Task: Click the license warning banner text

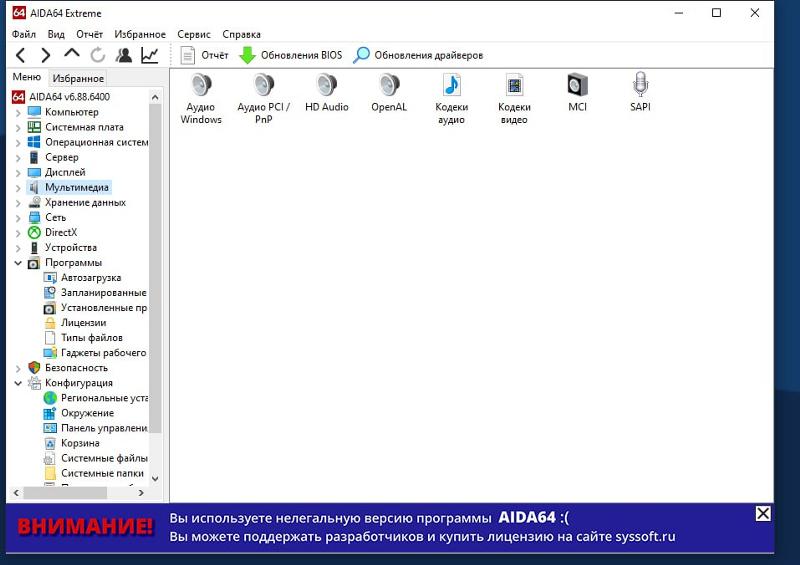Action: (422, 527)
